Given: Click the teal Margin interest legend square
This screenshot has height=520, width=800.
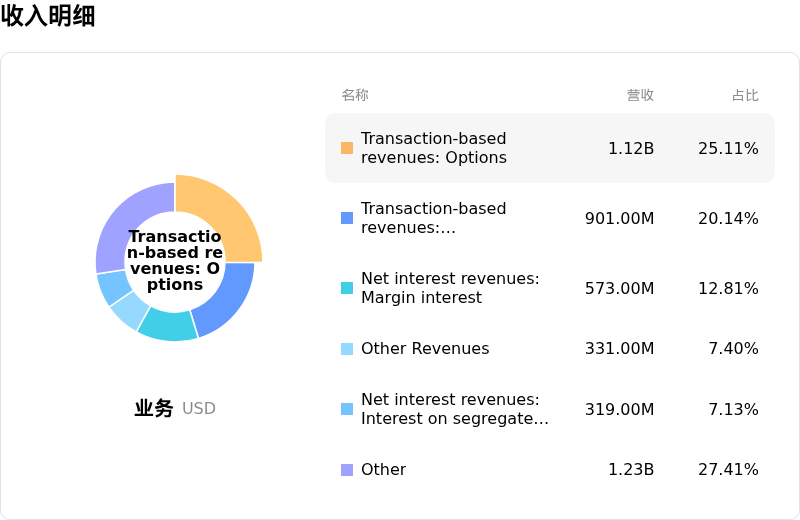Looking at the screenshot, I should [x=347, y=288].
